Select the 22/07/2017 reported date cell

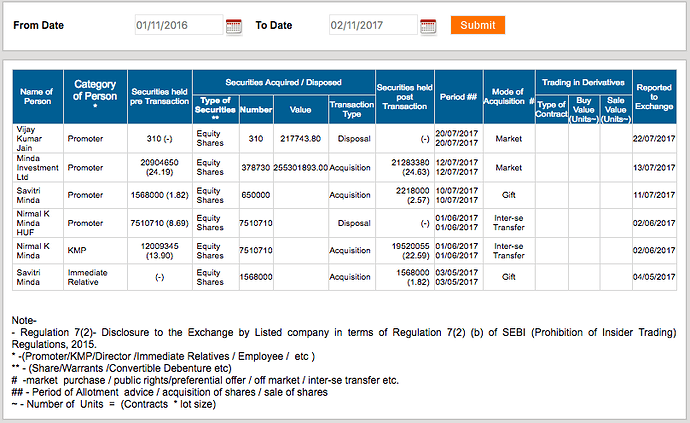[x=654, y=138]
